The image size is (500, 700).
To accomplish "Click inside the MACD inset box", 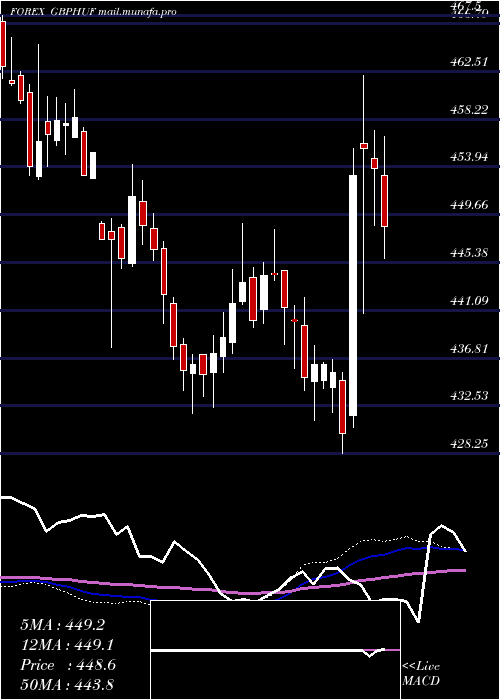I will click(x=275, y=650).
